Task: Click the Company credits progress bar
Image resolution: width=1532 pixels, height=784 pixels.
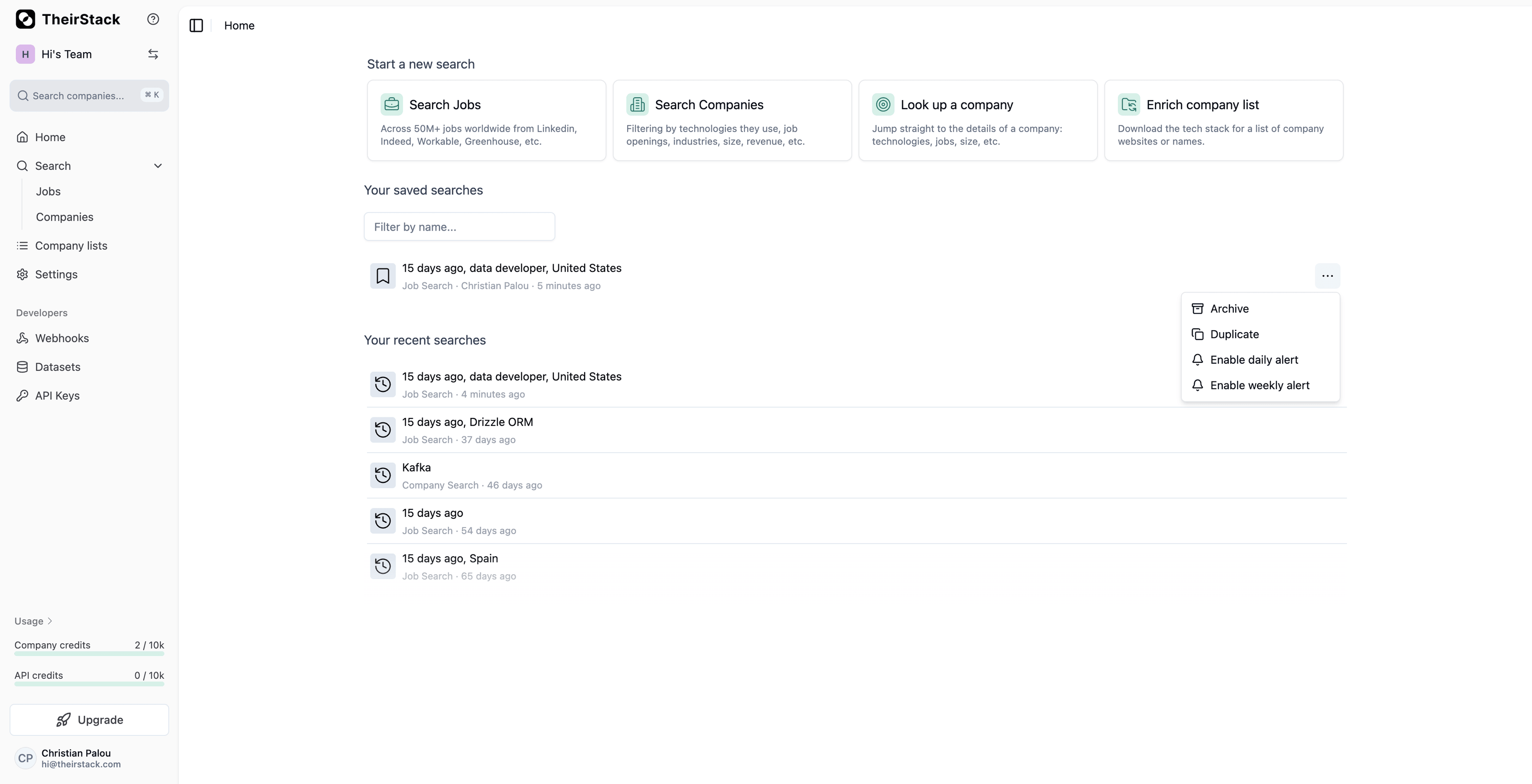Action: point(88,654)
